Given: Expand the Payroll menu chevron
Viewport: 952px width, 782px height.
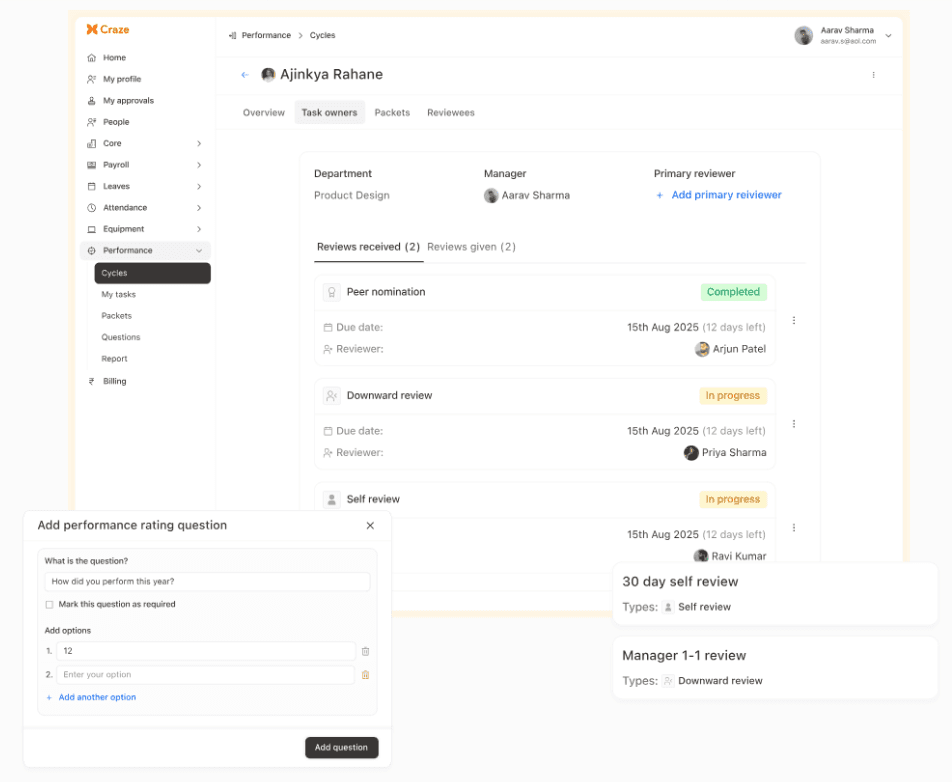Looking at the screenshot, I should (x=199, y=165).
